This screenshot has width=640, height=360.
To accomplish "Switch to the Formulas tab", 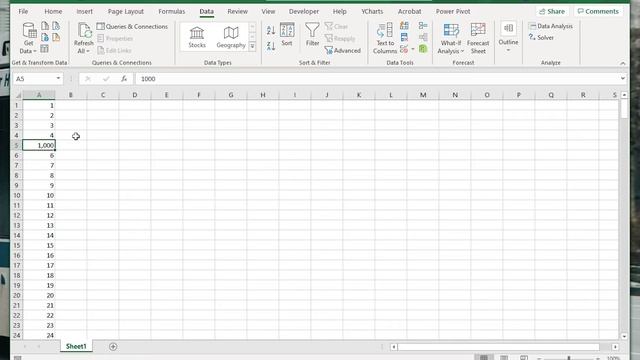I will coord(171,11).
